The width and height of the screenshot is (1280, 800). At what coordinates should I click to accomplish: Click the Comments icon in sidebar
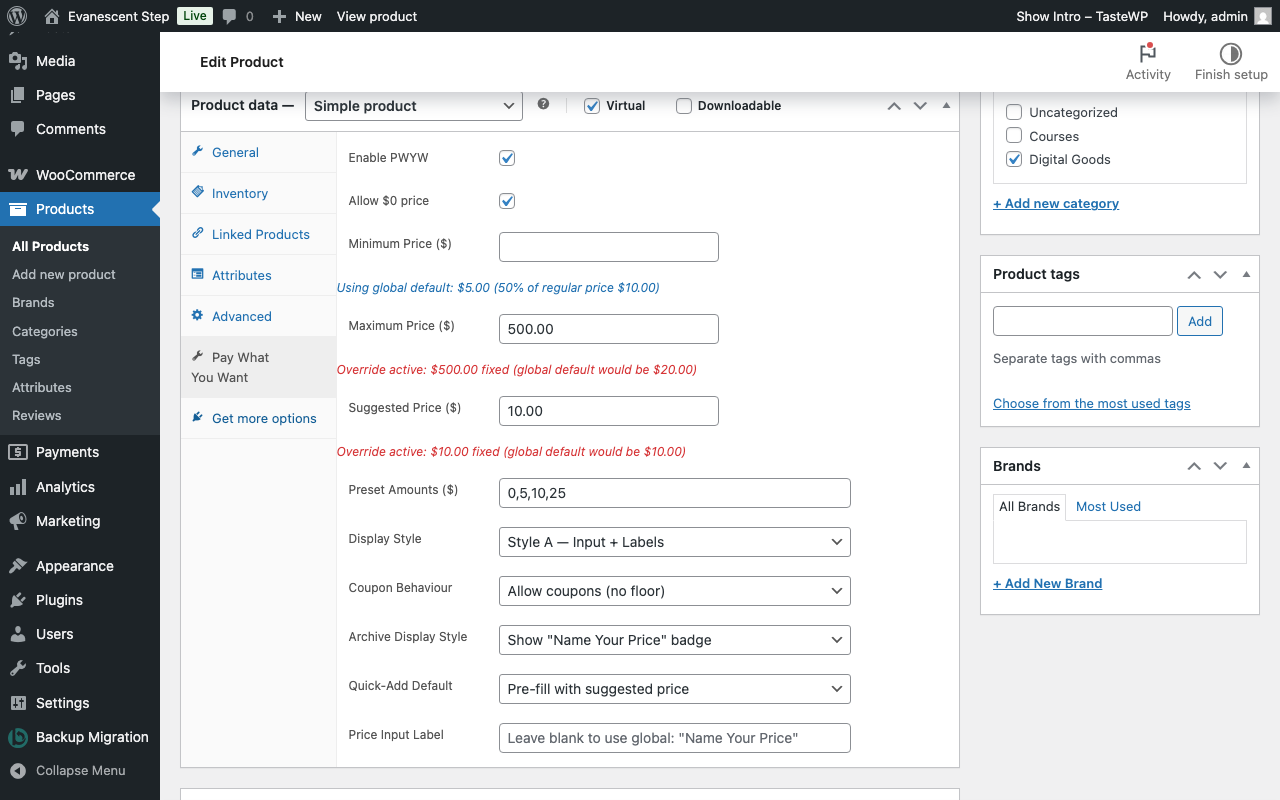pos(18,129)
